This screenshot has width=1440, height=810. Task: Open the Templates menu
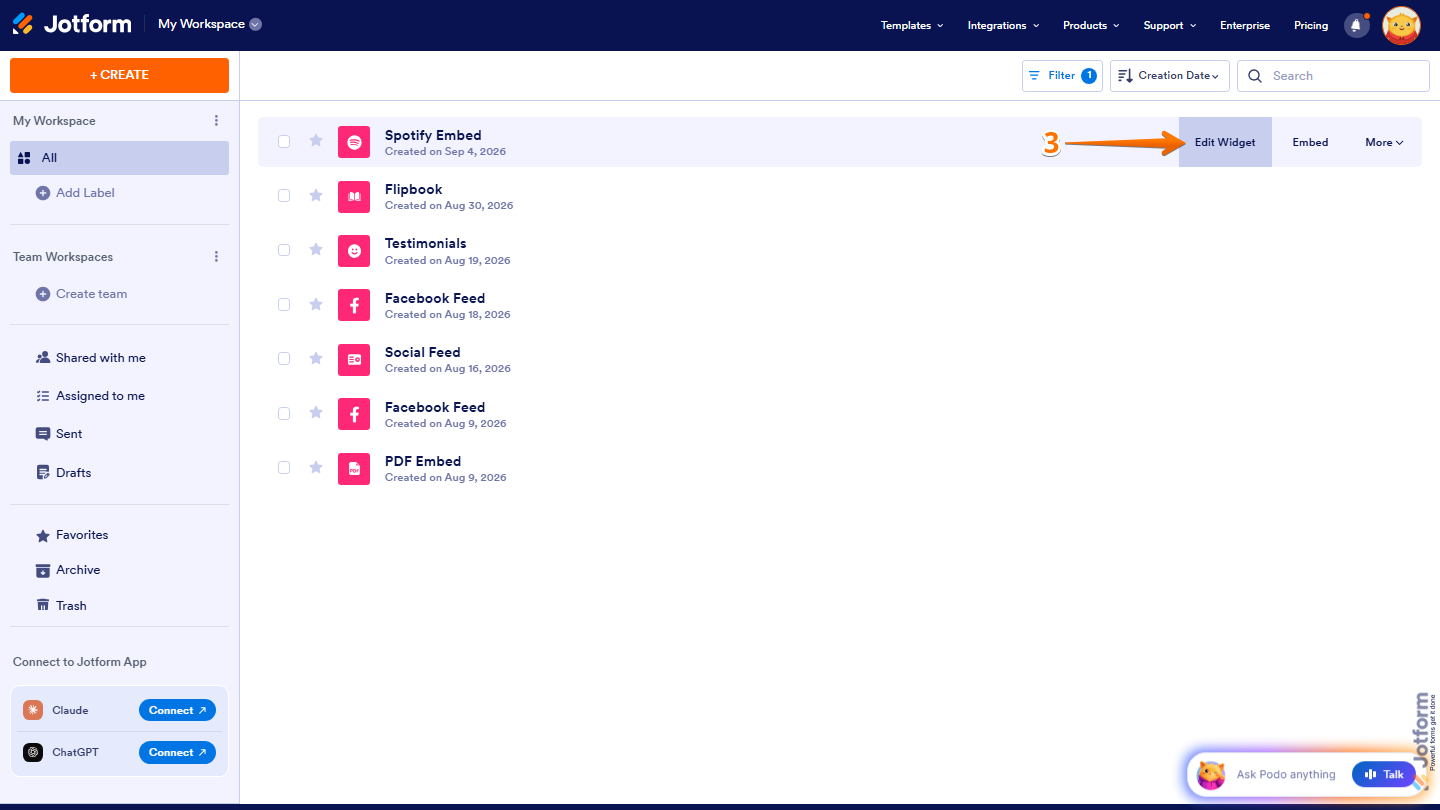point(912,26)
